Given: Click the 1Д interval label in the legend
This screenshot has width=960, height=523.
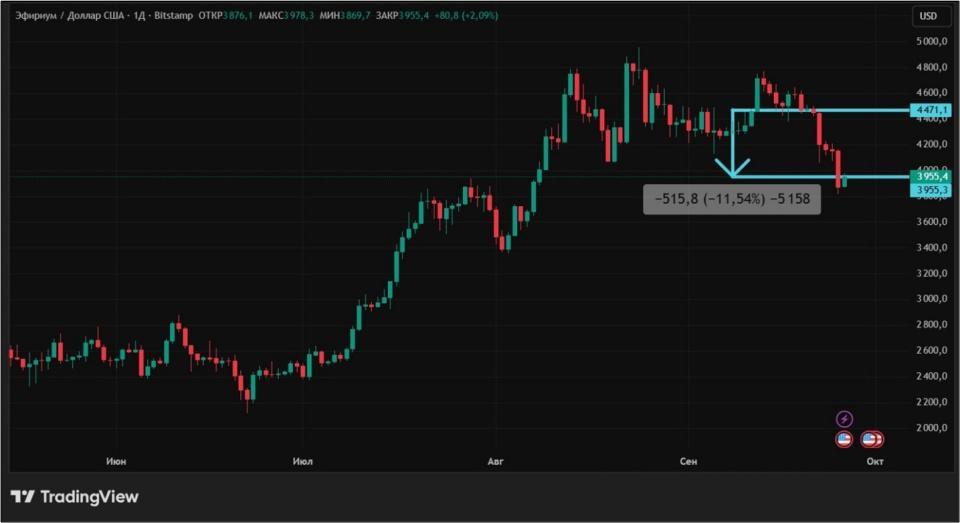Looking at the screenshot, I should (139, 15).
